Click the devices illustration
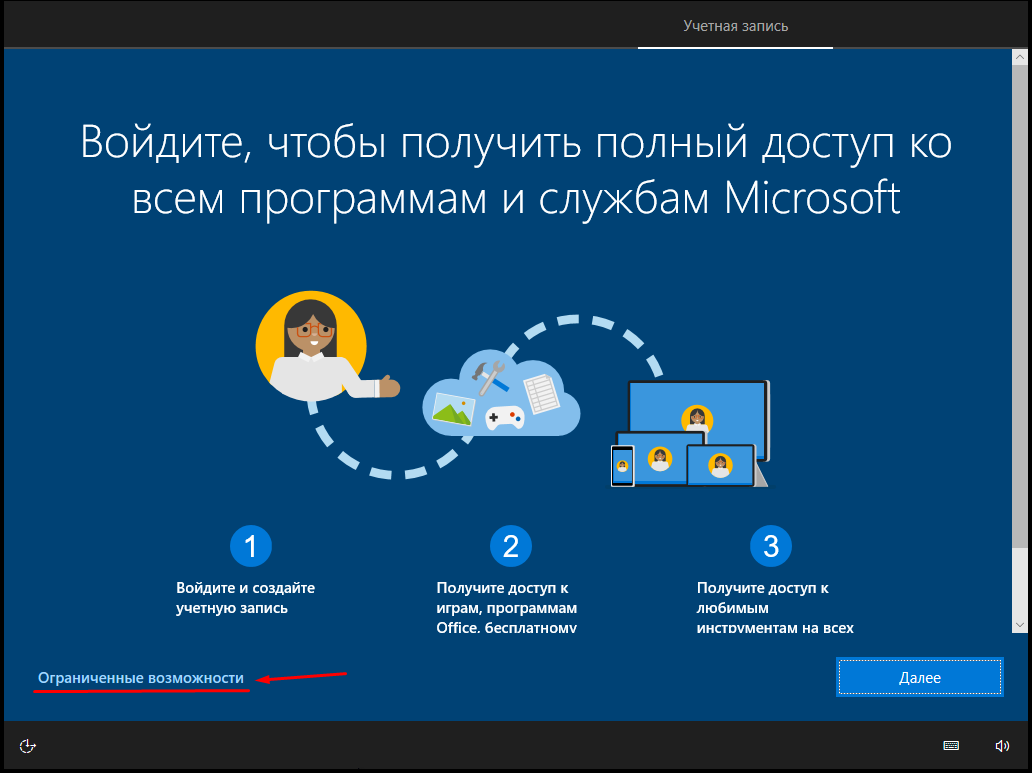 pos(690,433)
